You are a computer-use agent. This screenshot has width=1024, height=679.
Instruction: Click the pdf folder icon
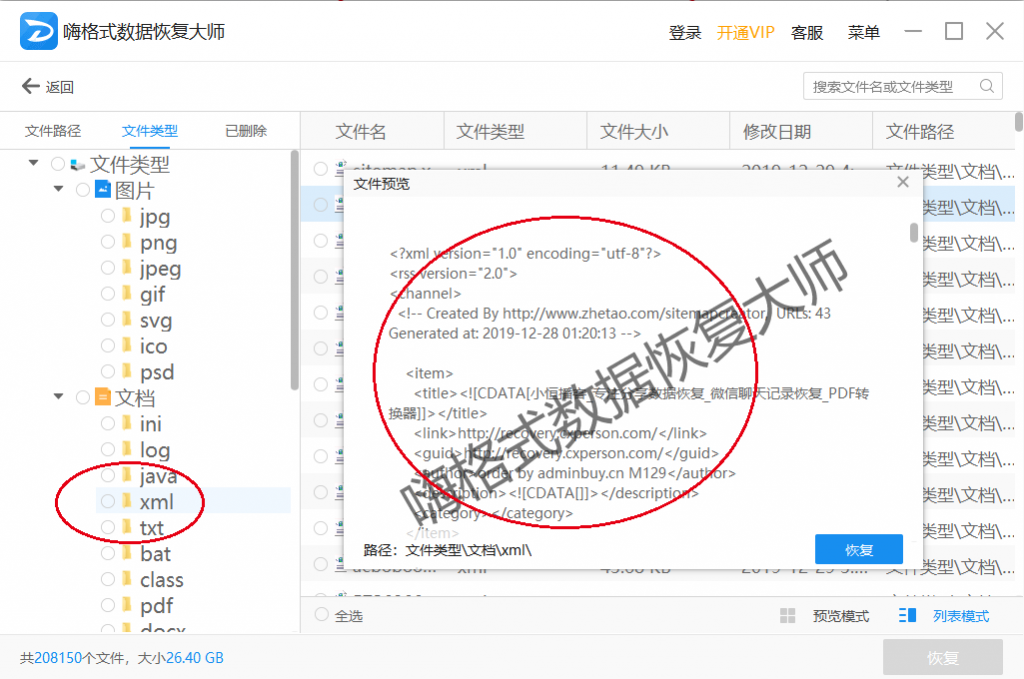pos(127,605)
